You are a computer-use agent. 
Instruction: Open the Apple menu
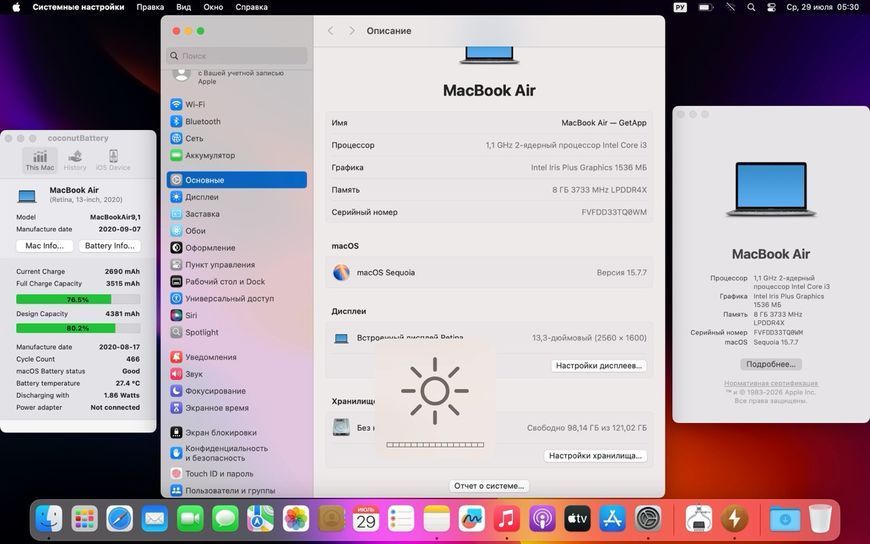(x=16, y=7)
